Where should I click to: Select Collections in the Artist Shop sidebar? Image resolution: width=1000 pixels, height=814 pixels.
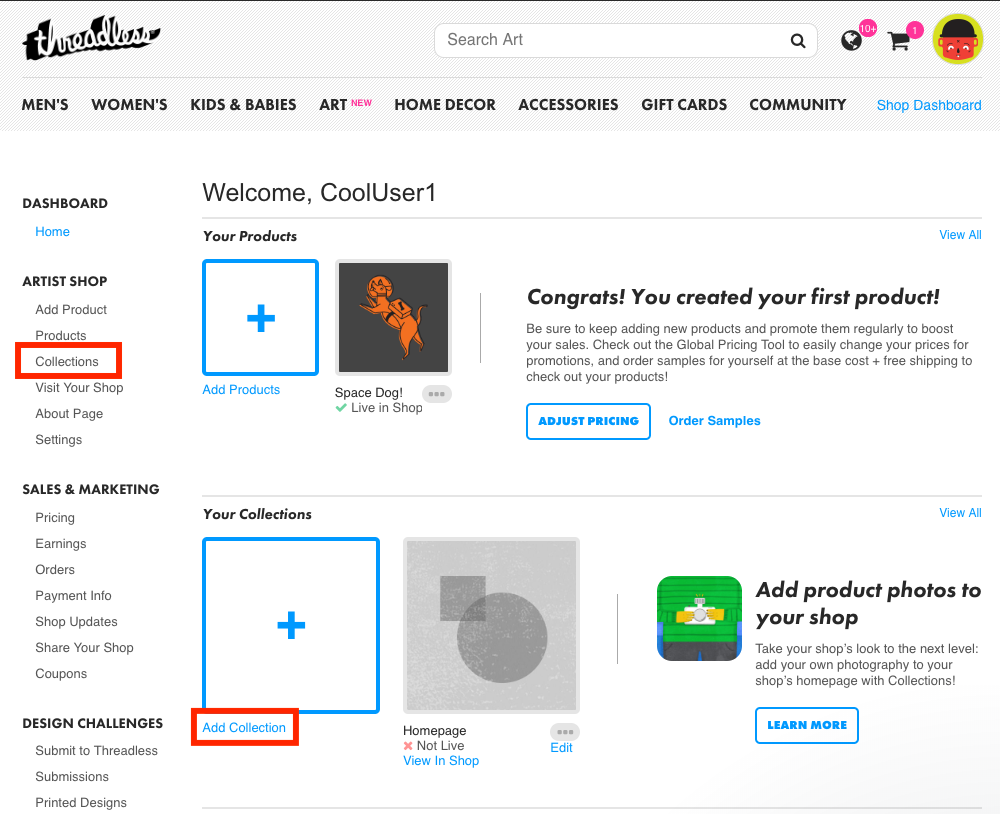tap(67, 362)
